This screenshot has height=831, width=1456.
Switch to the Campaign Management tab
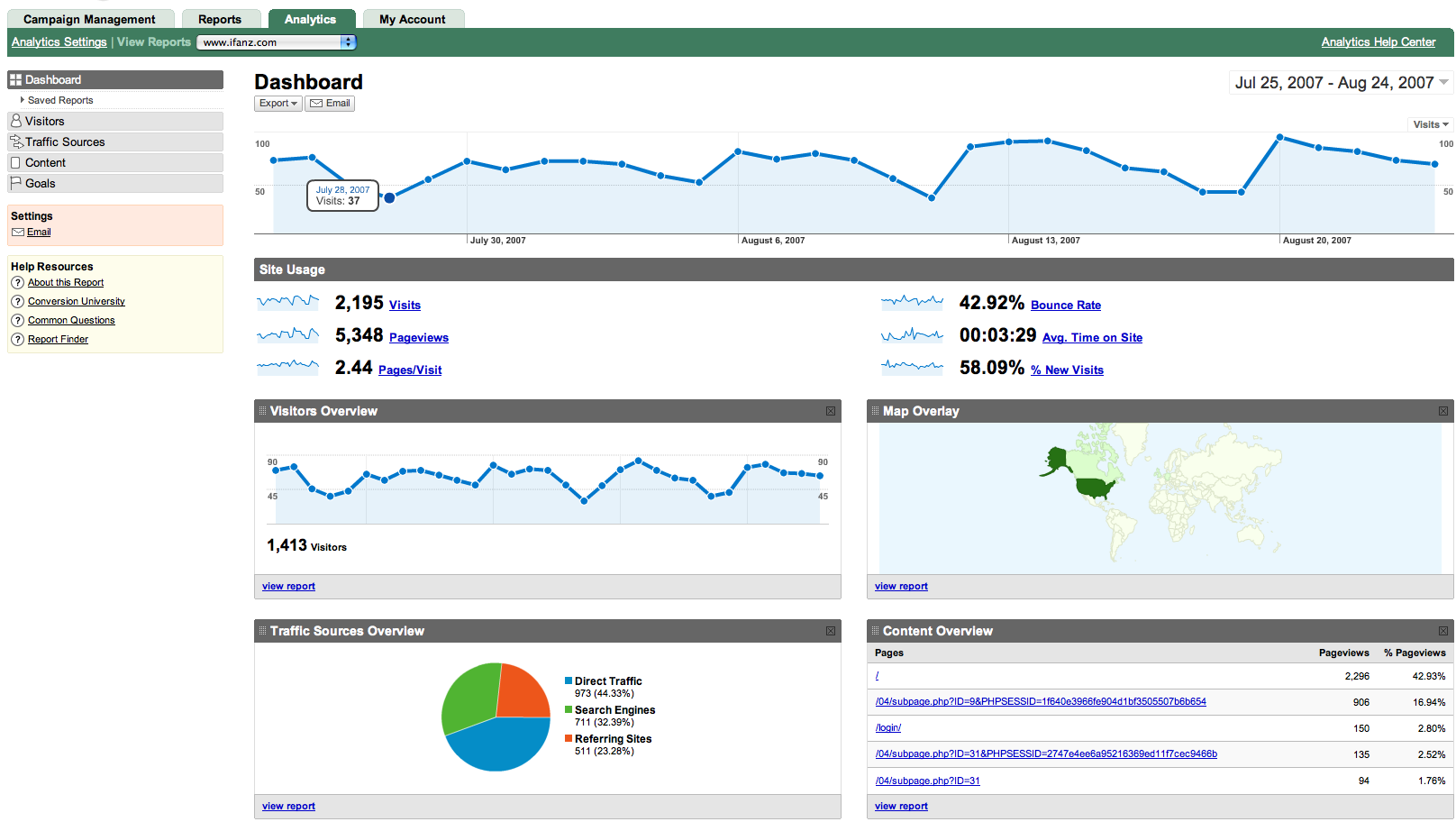click(89, 19)
